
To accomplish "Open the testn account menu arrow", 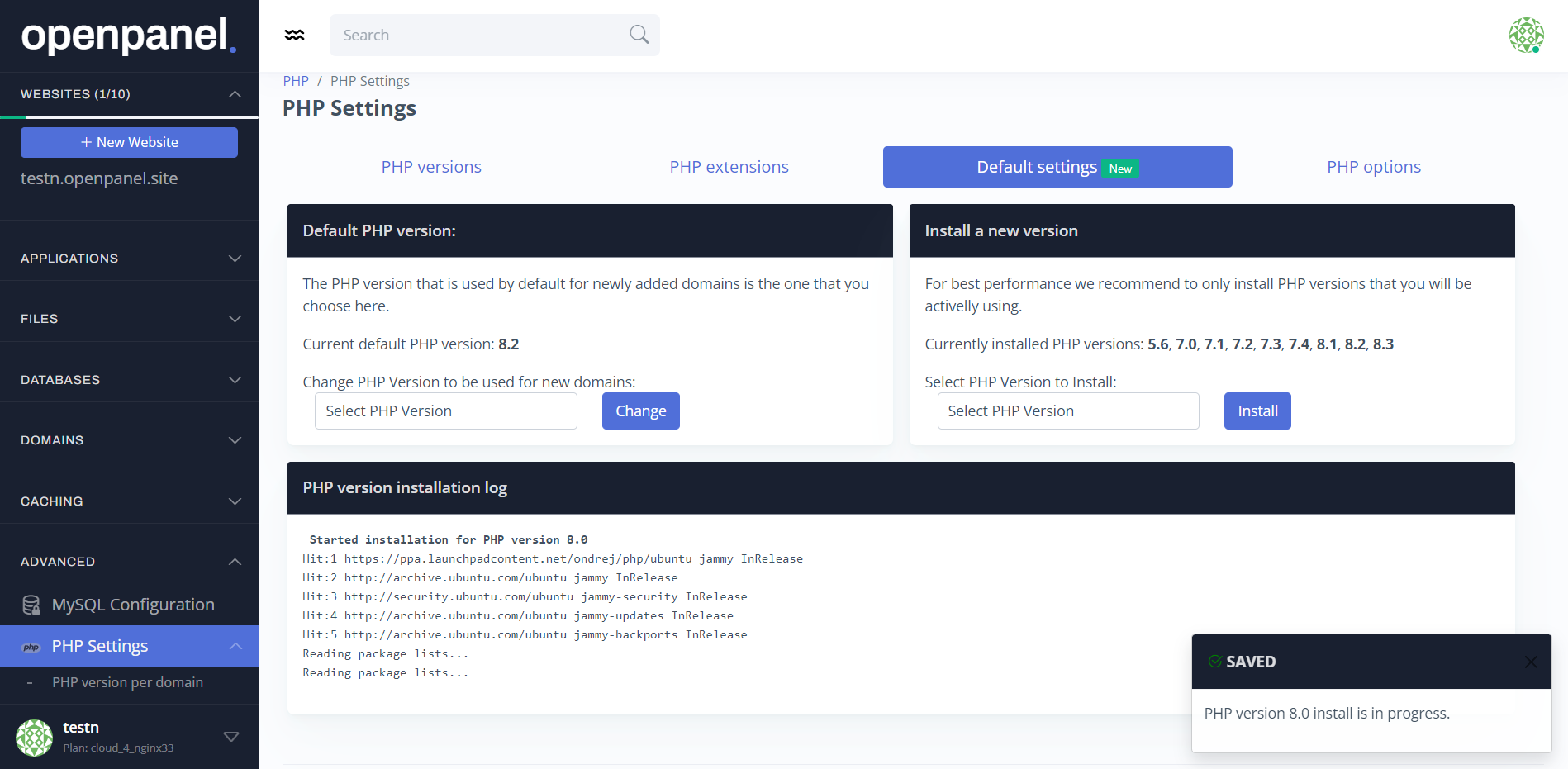I will [x=231, y=737].
